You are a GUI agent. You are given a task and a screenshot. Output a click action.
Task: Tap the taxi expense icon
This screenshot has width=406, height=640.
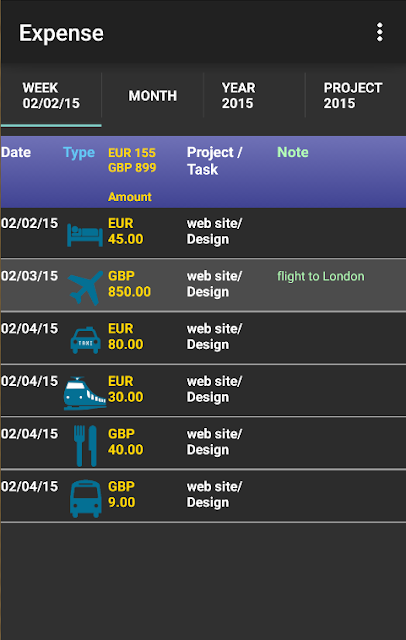coord(85,340)
